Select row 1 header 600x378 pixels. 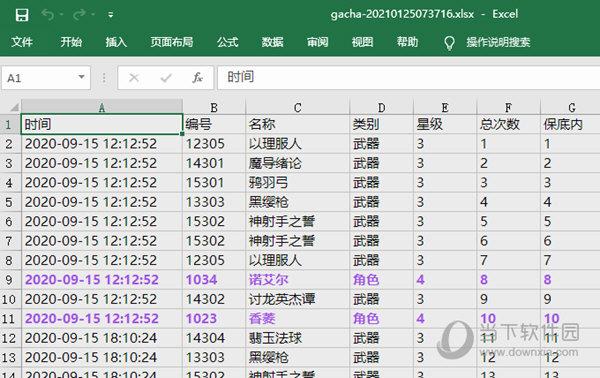coord(10,124)
